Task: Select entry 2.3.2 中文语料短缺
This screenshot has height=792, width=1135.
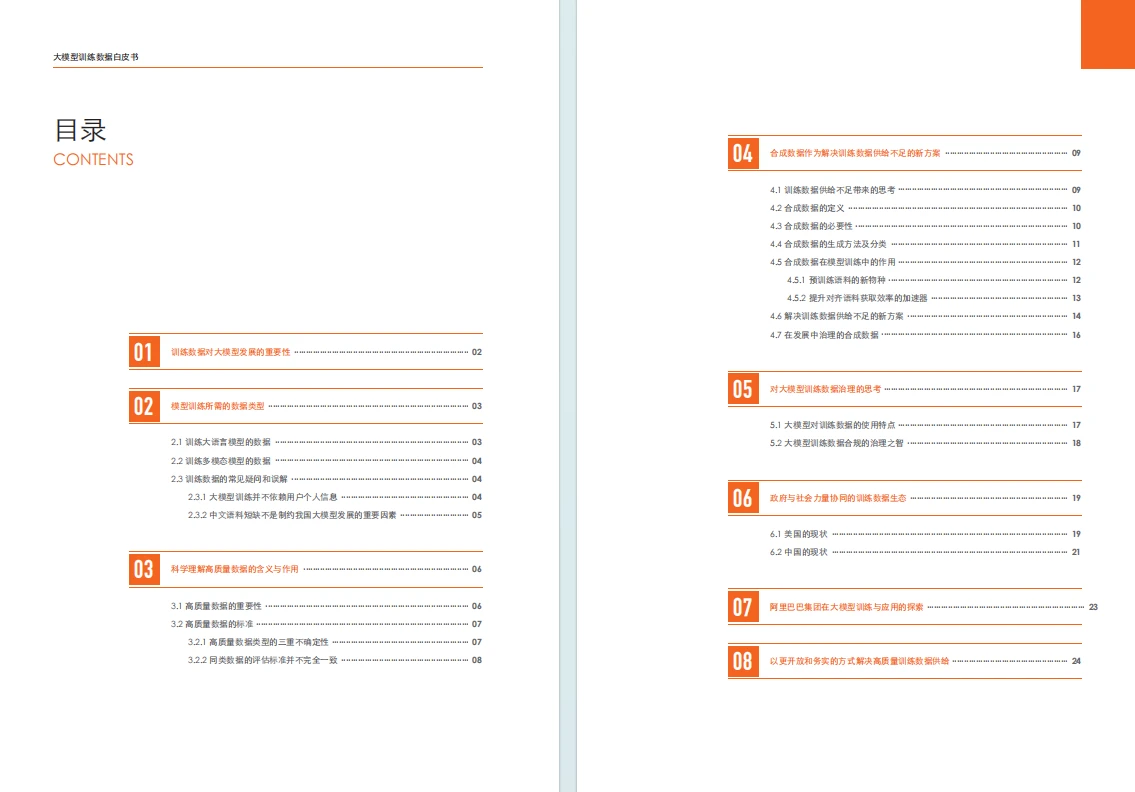Action: [x=292, y=515]
